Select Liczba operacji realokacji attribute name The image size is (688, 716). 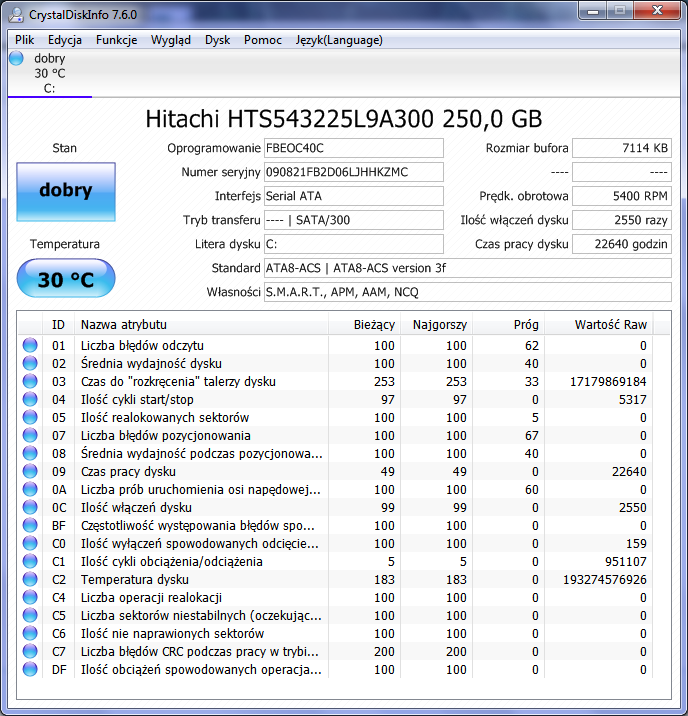click(151, 598)
